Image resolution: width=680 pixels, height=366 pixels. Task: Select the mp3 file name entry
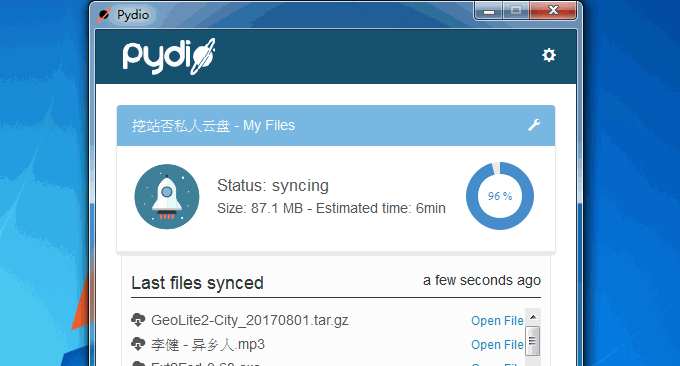(x=208, y=345)
